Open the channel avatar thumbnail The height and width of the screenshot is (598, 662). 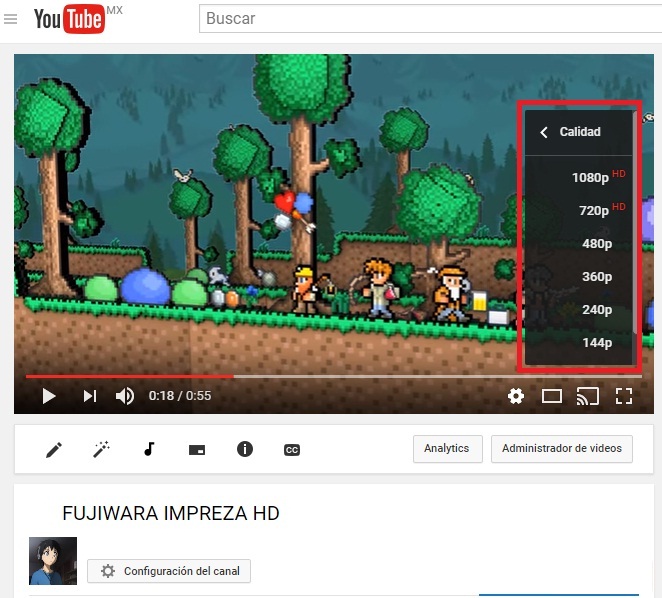[x=53, y=561]
